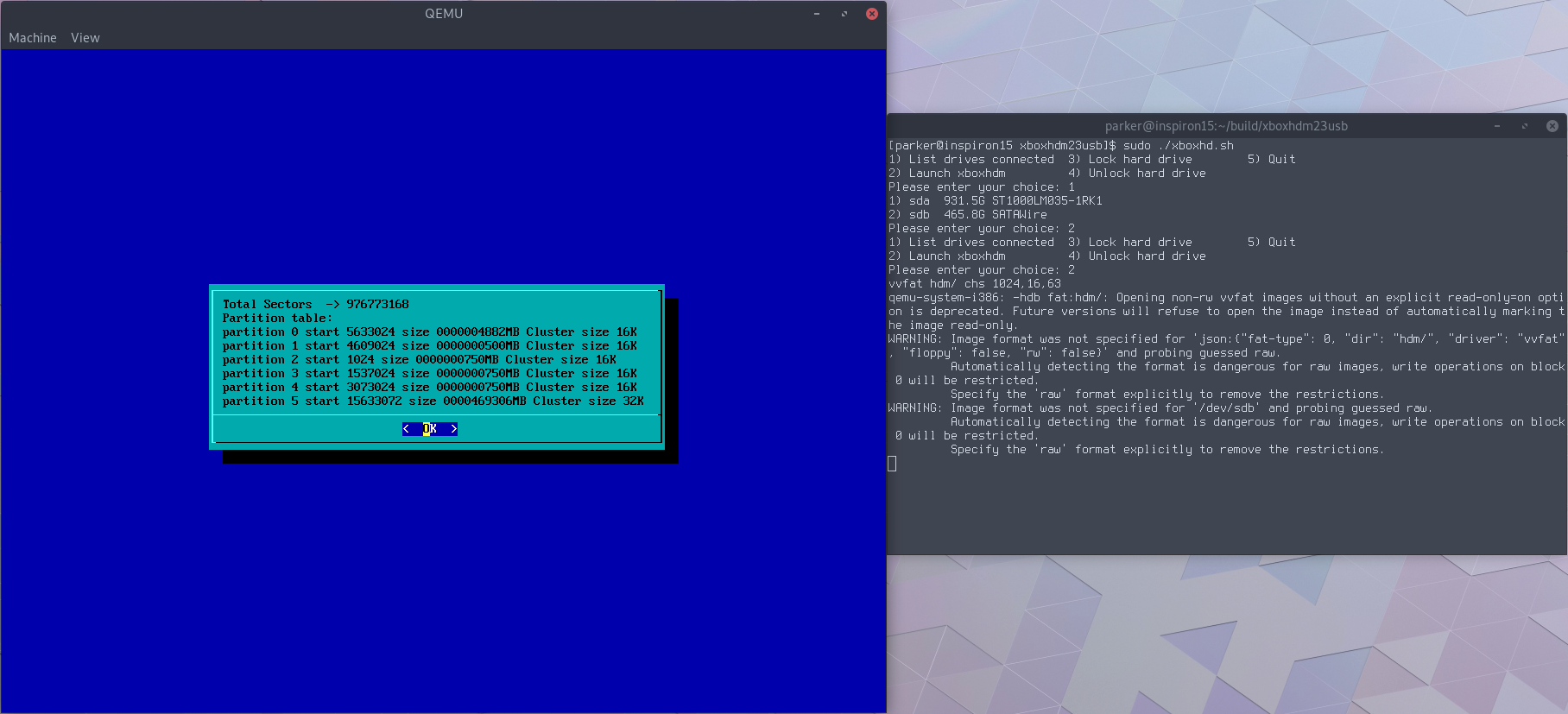Viewport: 1568px width, 714px height.
Task: Click the terminal cursor block
Action: coord(892,464)
